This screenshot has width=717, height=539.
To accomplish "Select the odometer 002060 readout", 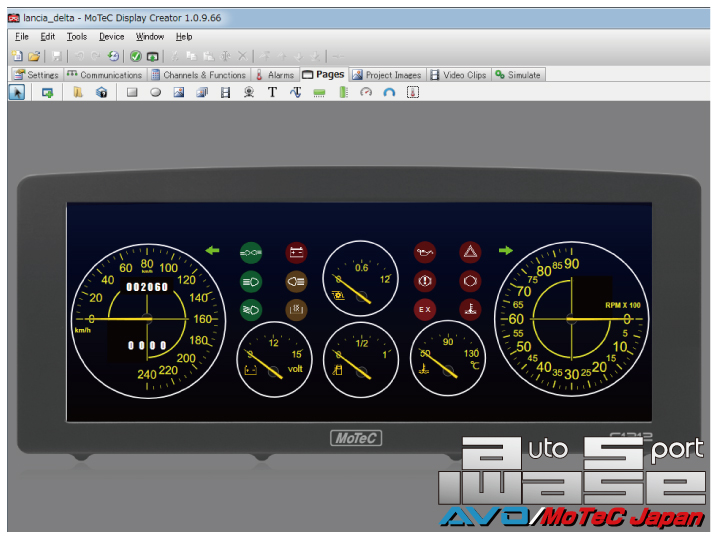I will coord(147,287).
